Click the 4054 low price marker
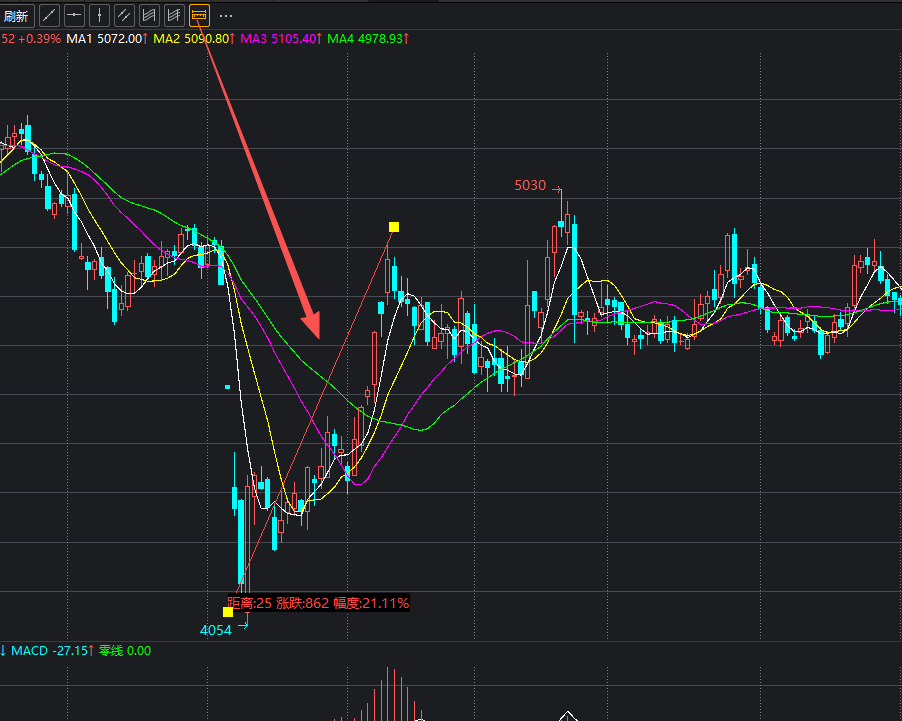Viewport: 902px width, 721px height. coord(216,630)
